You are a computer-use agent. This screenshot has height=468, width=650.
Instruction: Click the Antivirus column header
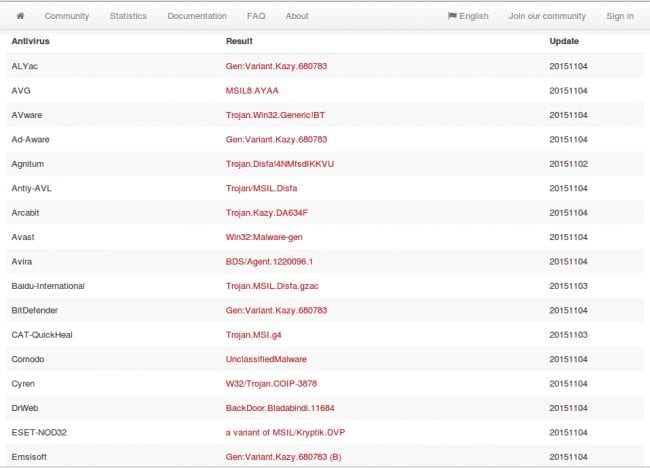tap(31, 41)
